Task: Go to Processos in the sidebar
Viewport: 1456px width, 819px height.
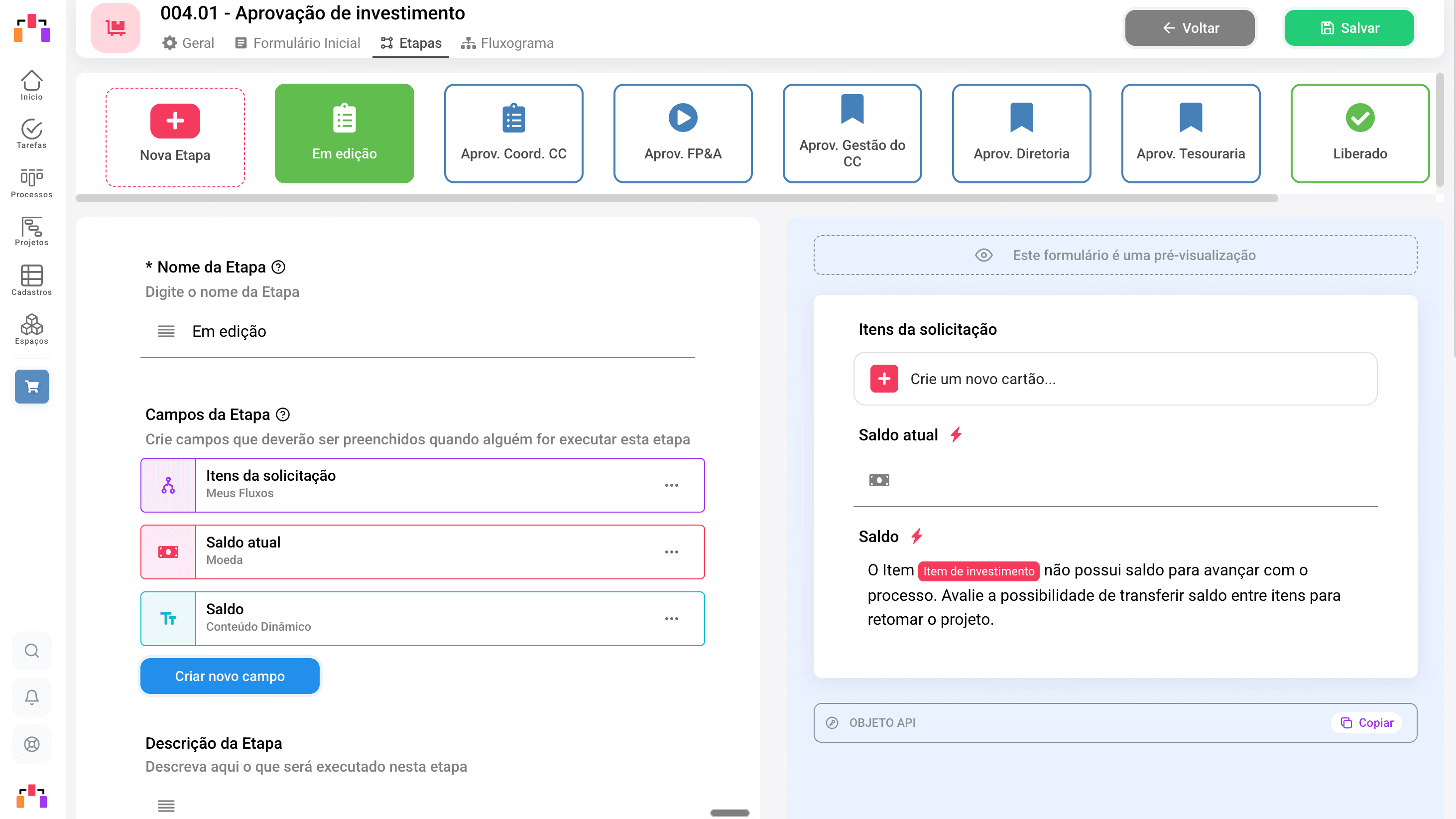Action: [32, 183]
